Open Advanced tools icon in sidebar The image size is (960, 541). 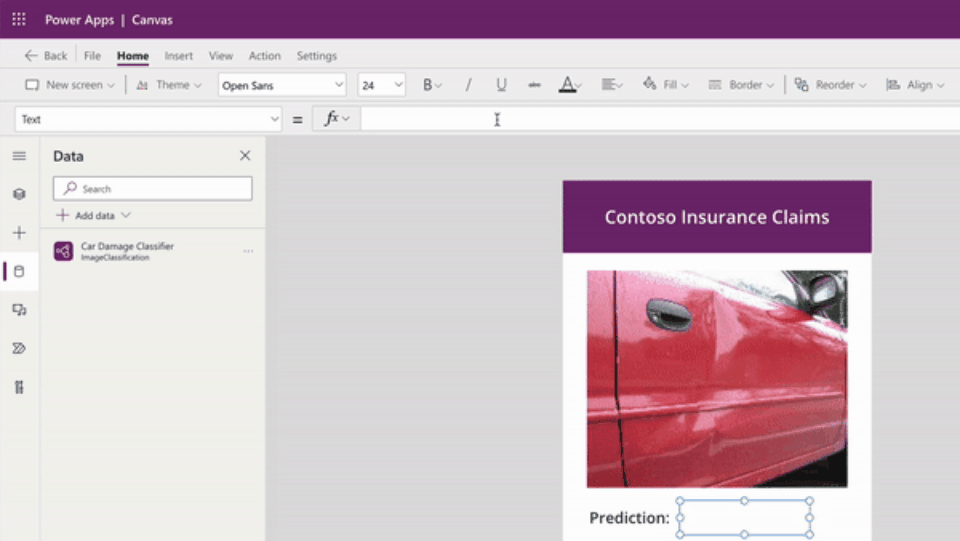click(19, 387)
